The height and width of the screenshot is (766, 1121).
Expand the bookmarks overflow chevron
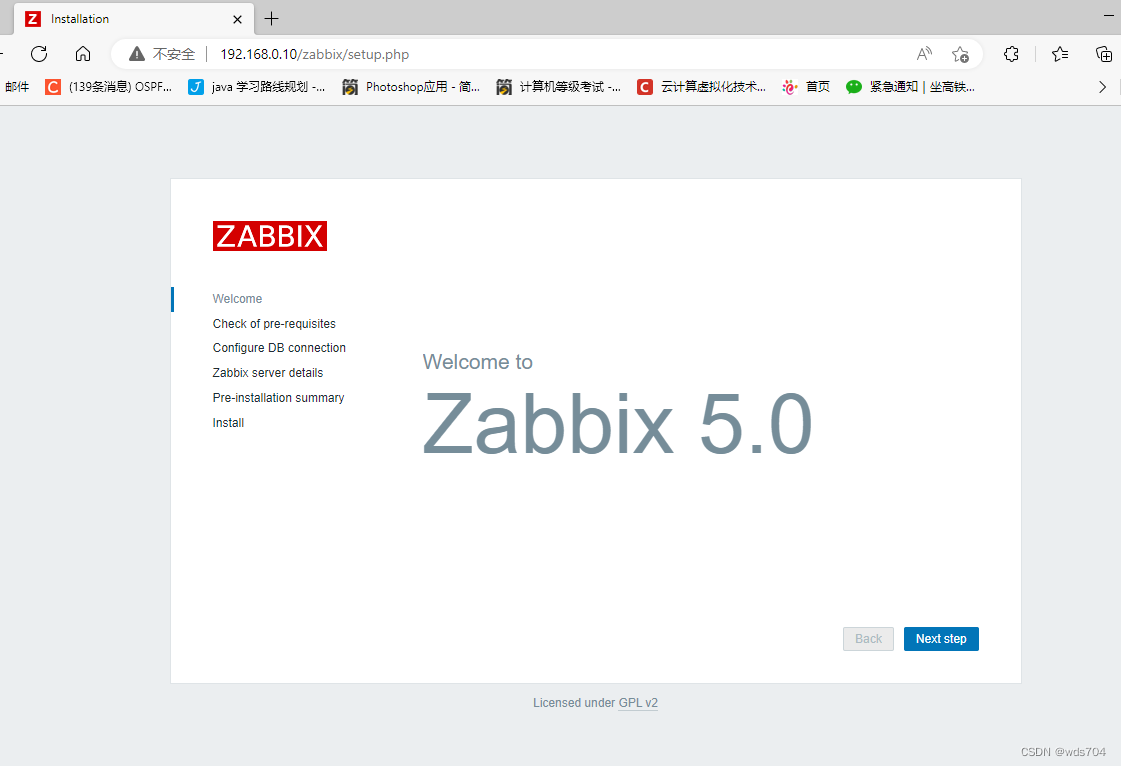point(1102,87)
